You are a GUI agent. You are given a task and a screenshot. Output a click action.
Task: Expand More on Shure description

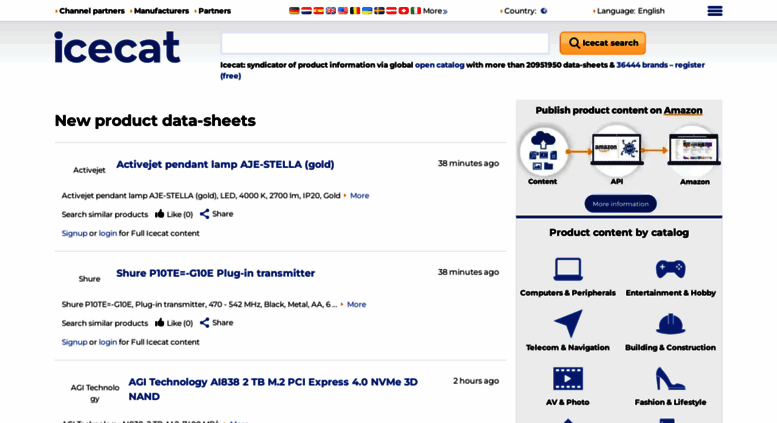coord(356,305)
